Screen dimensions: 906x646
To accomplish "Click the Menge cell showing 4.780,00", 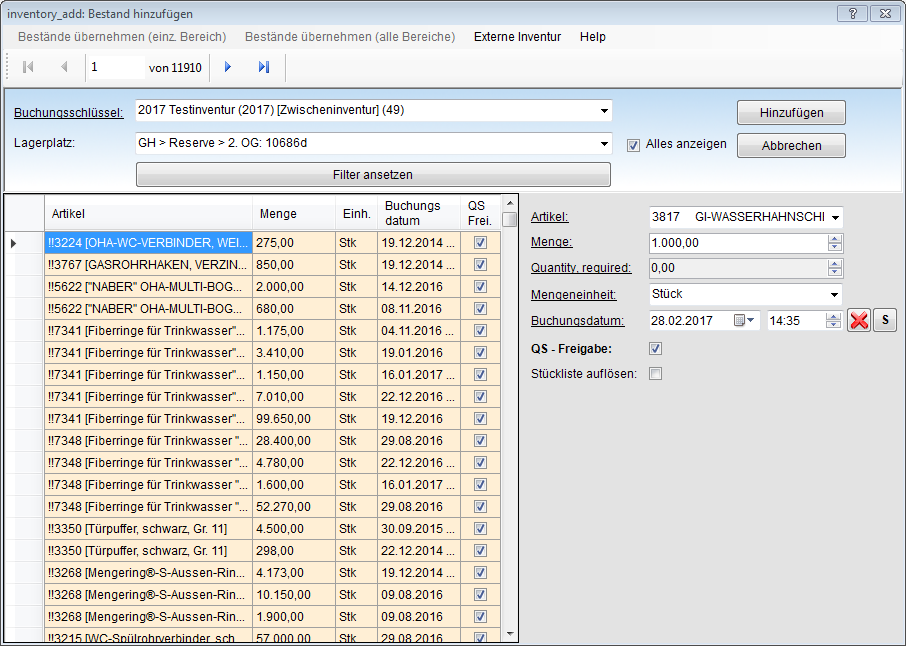I will pos(294,462).
